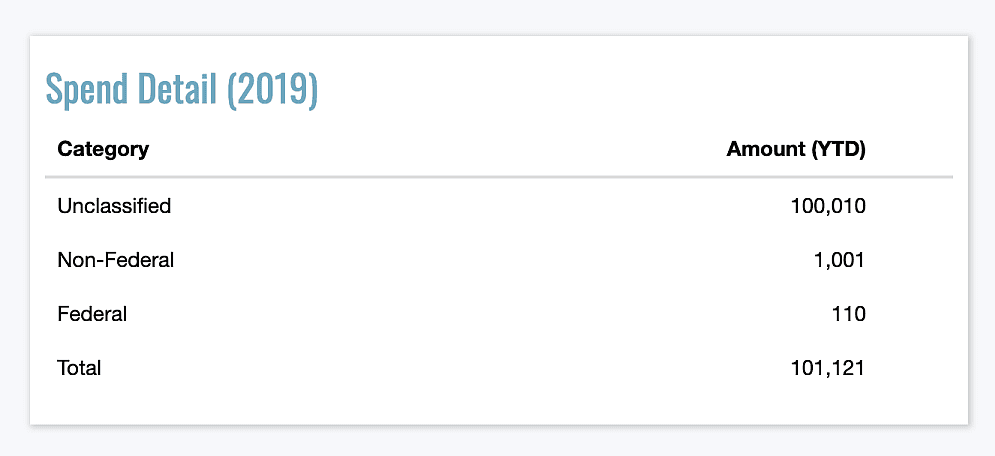995x456 pixels.
Task: Select the 100,010 amount value
Action: click(x=828, y=206)
